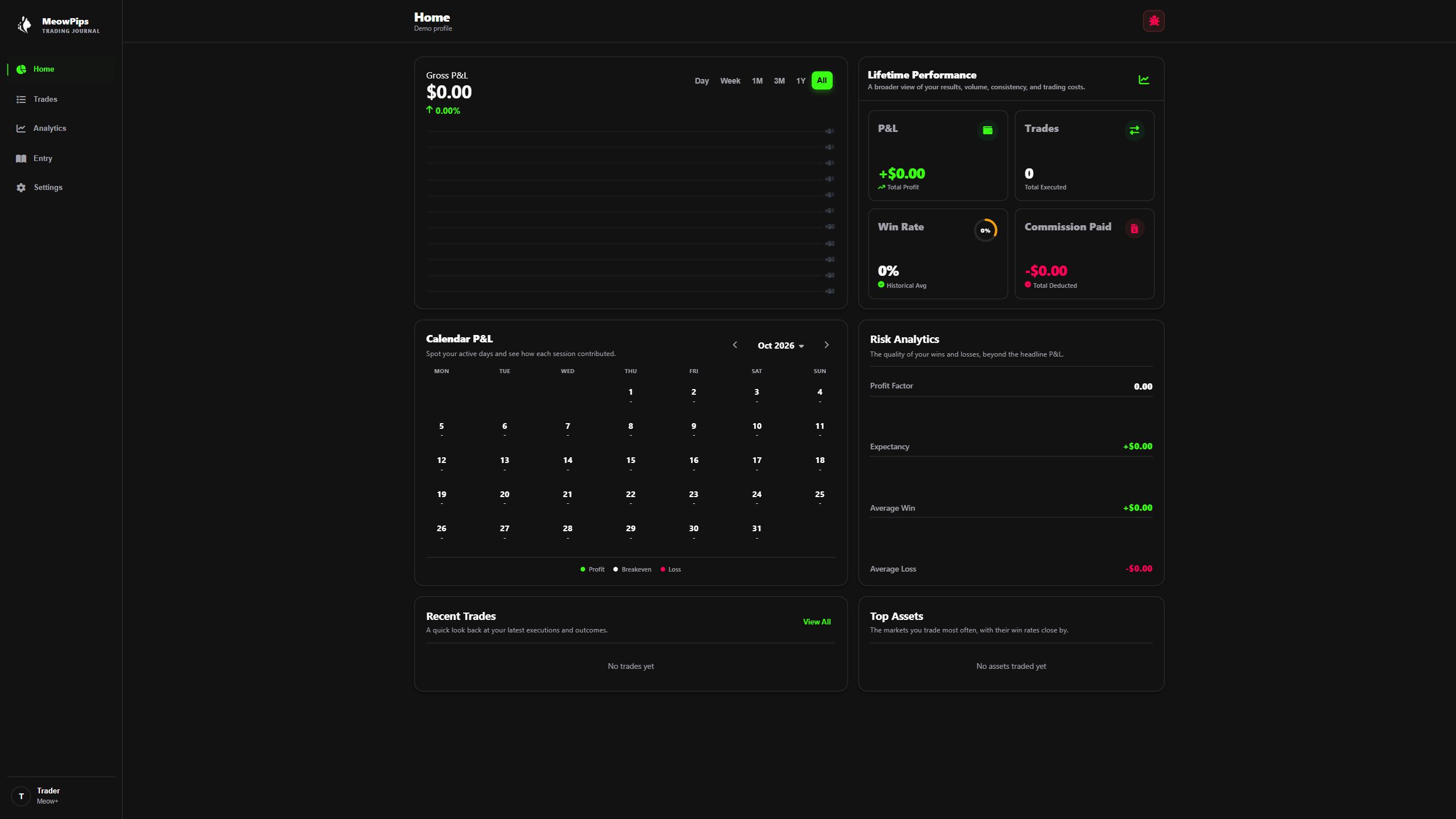1456x819 pixels.
Task: Click the Expectancy row label
Action: coord(890,447)
